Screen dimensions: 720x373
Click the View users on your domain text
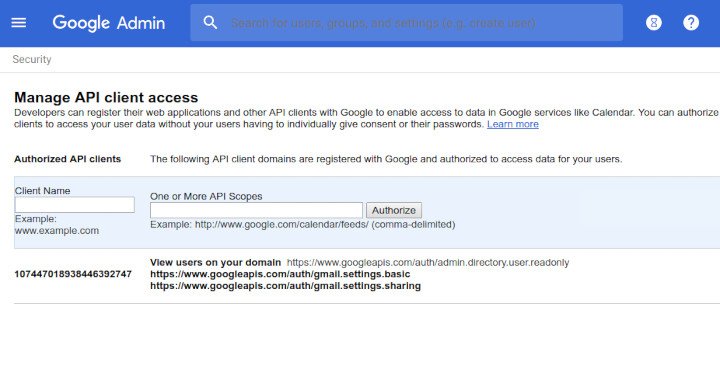pyautogui.click(x=215, y=263)
